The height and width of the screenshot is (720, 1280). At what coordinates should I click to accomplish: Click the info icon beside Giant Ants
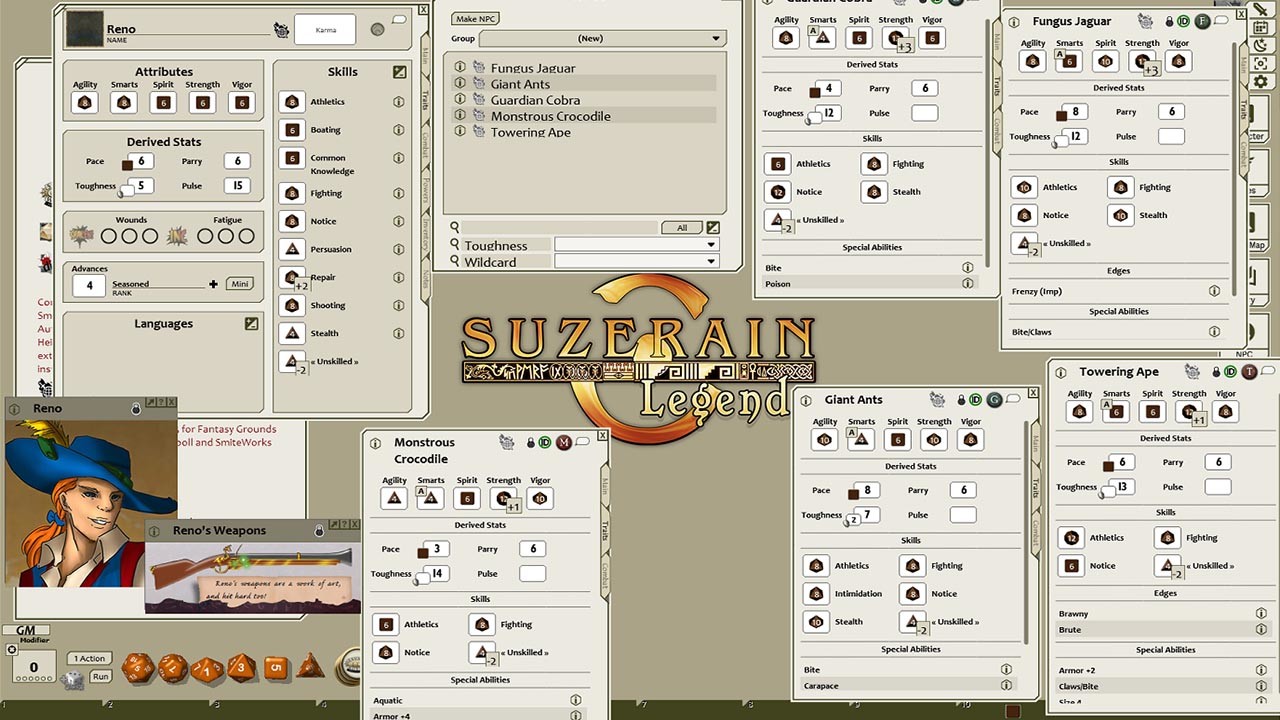pyautogui.click(x=459, y=84)
